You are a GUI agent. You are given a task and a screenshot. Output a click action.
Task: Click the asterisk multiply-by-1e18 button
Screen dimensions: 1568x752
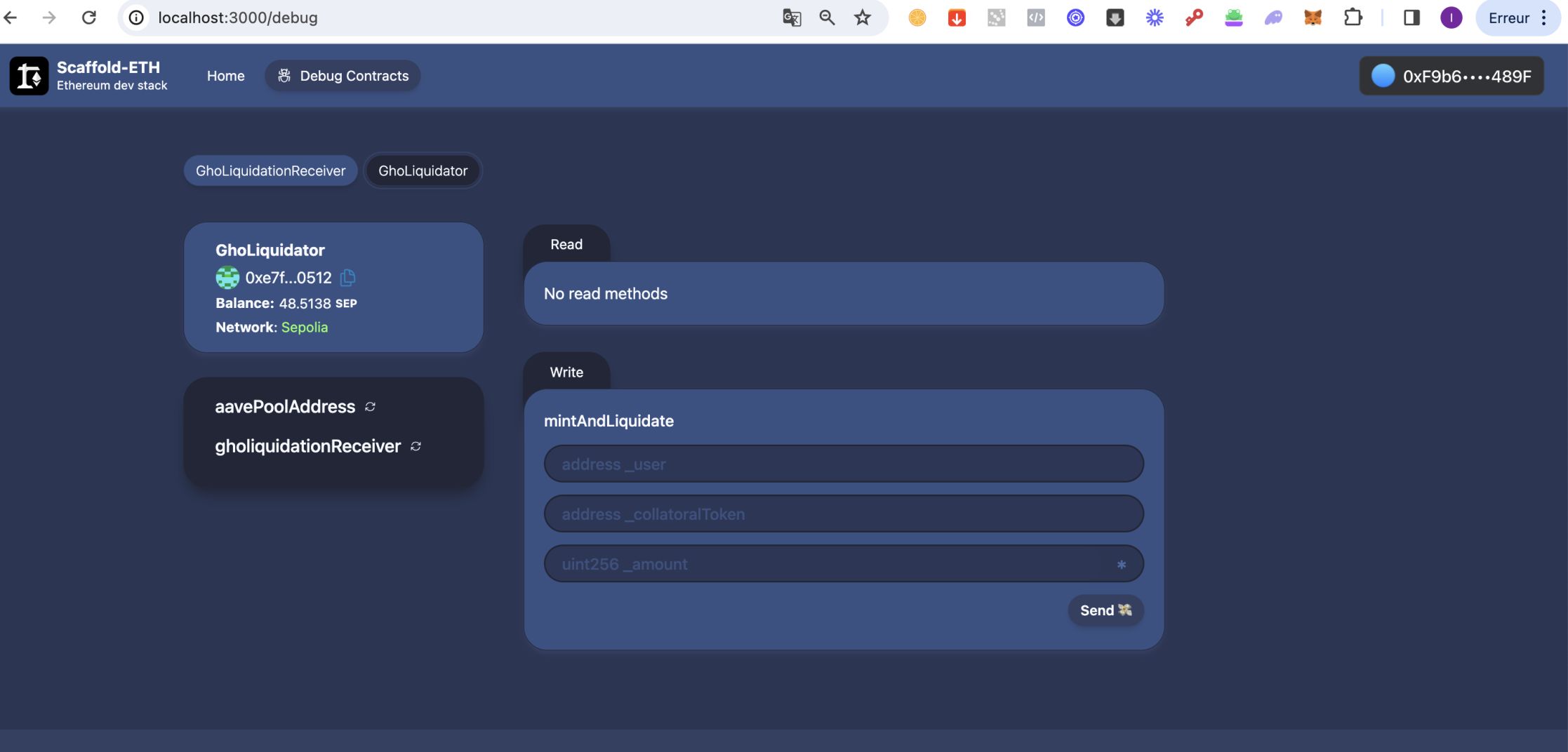pyautogui.click(x=1121, y=564)
